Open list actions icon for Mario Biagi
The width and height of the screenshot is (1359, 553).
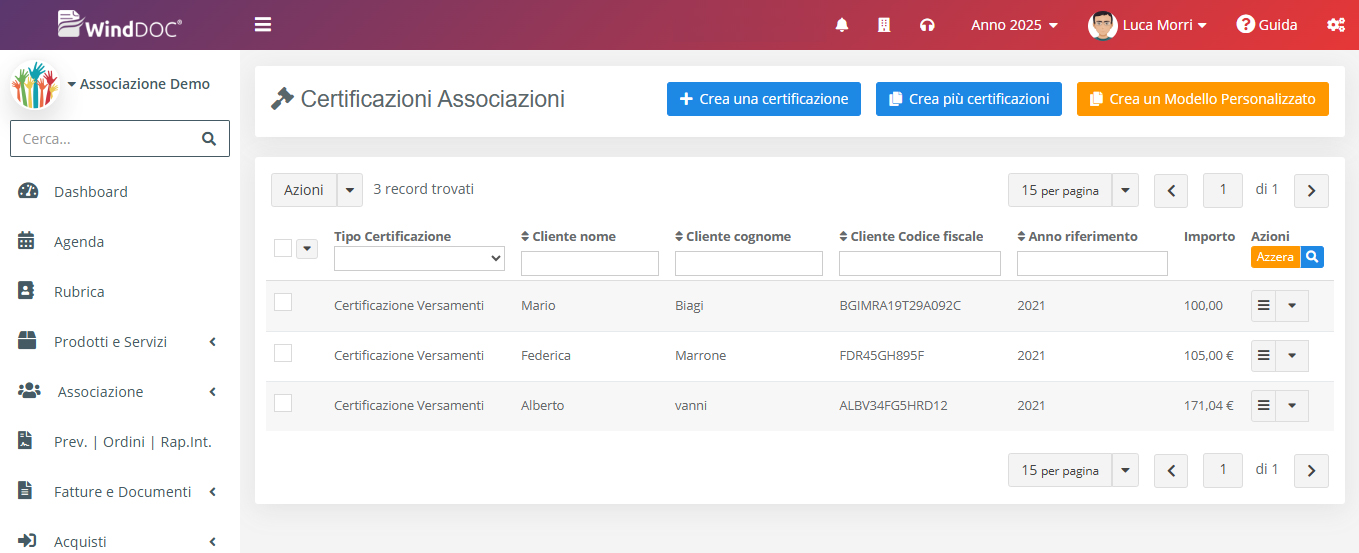coord(1264,306)
